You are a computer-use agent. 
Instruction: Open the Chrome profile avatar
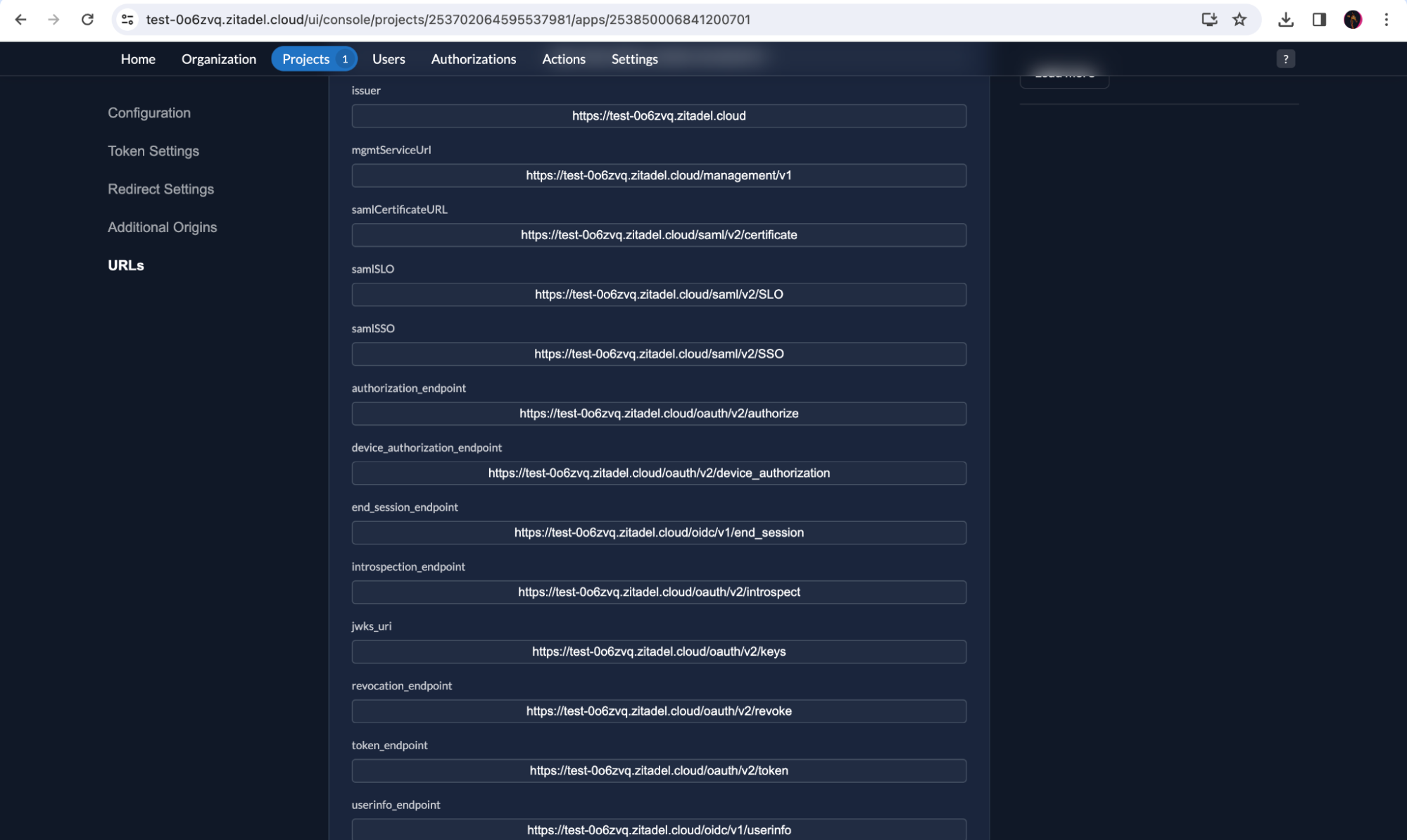pyautogui.click(x=1352, y=20)
